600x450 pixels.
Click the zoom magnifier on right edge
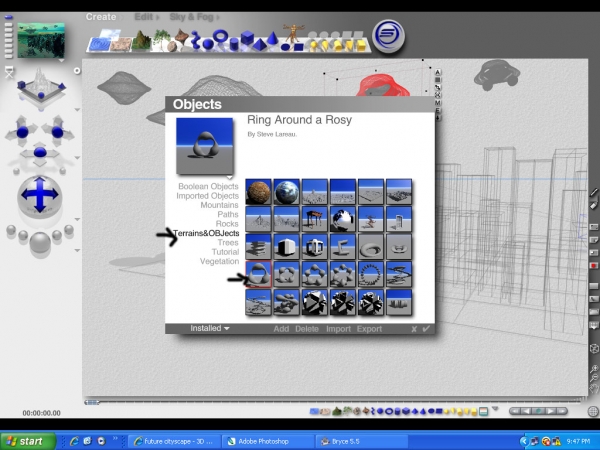(x=593, y=369)
